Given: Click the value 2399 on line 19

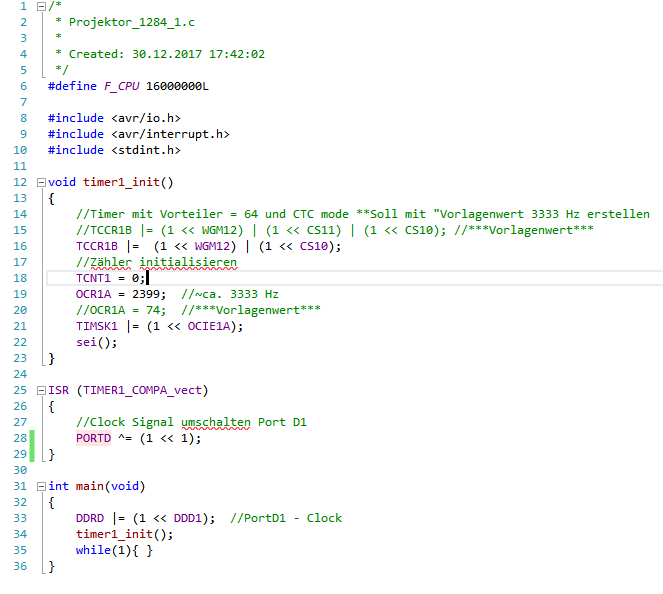Looking at the screenshot, I should 146,295.
